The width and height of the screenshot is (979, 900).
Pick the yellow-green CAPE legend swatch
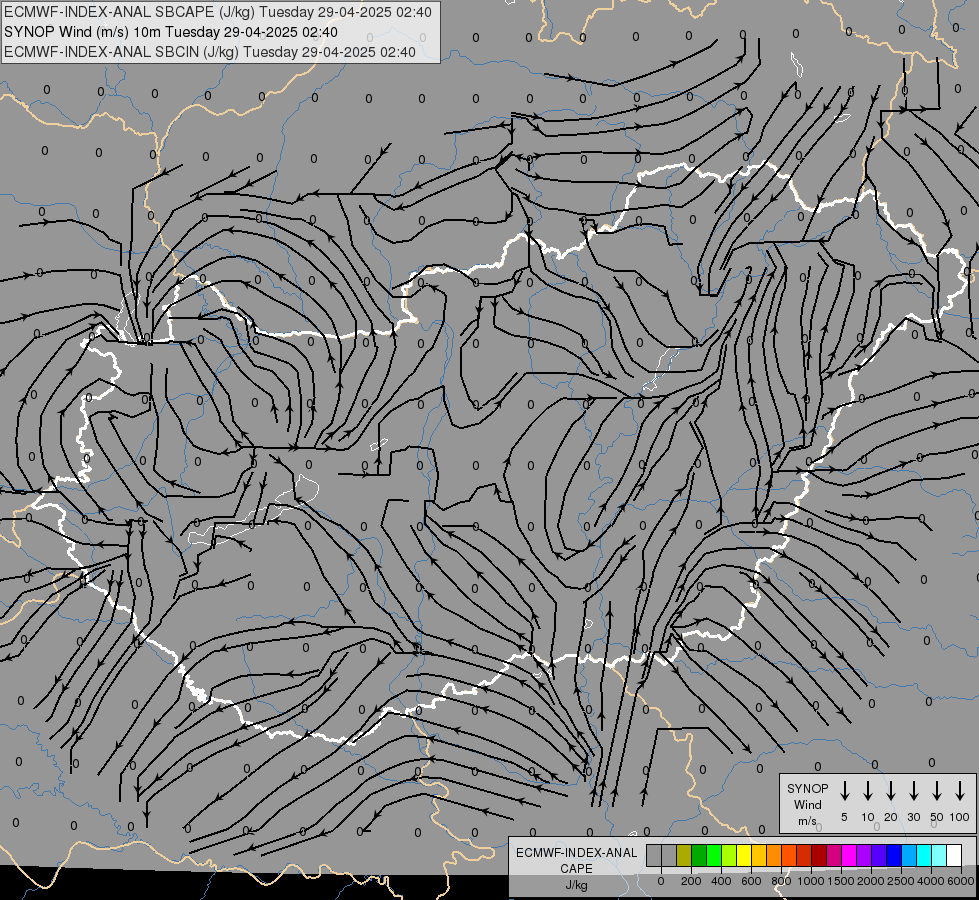(729, 855)
